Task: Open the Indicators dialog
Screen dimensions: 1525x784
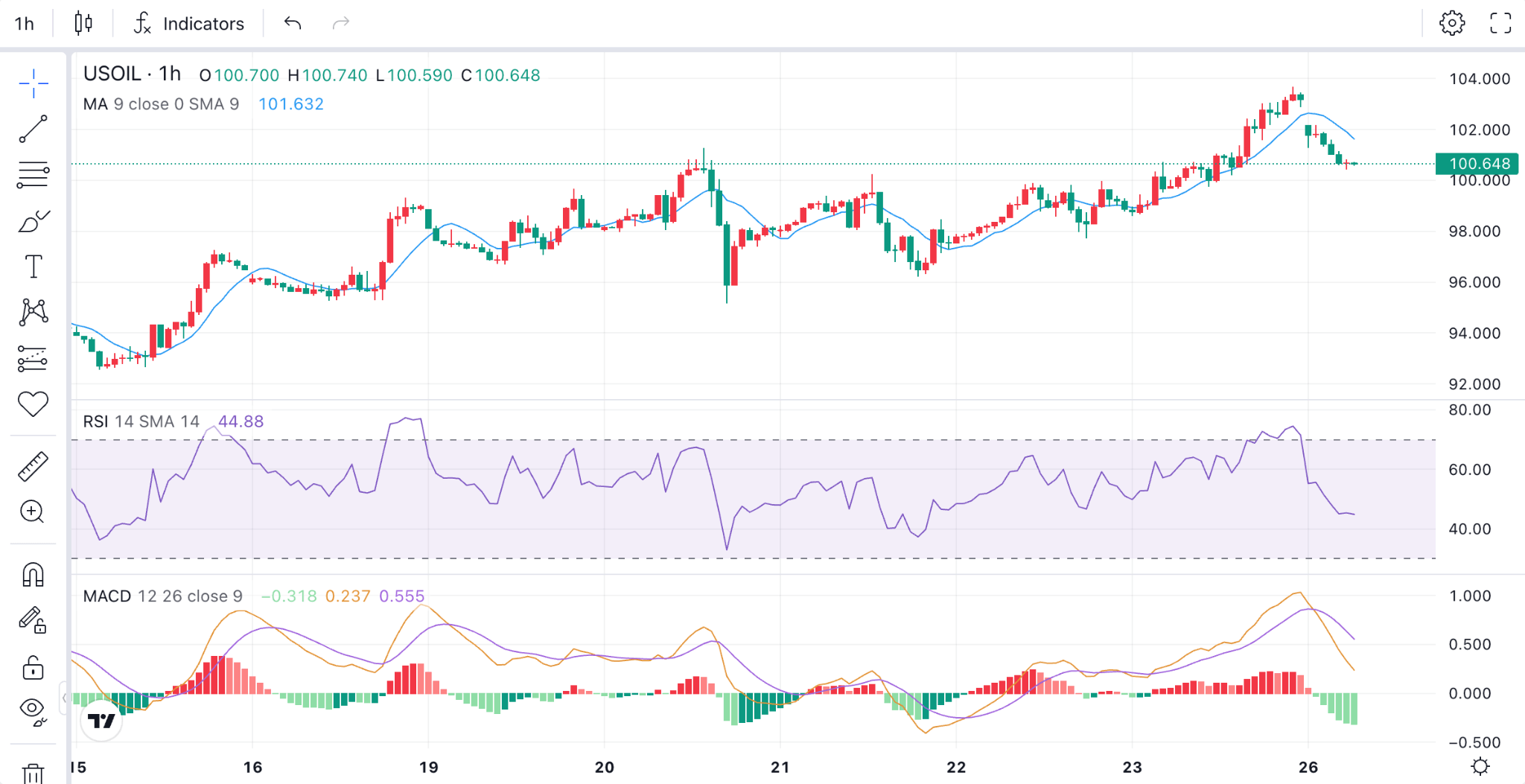Action: [188, 23]
